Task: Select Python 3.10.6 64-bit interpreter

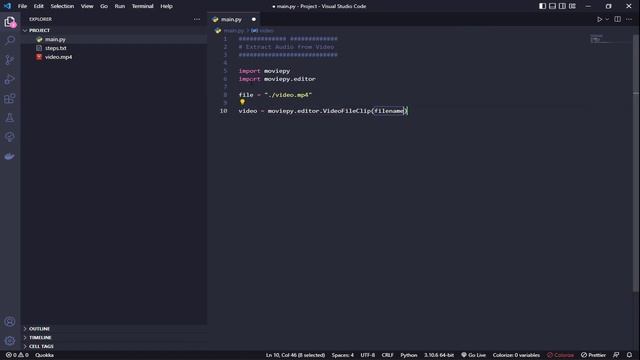Action: (x=438, y=355)
